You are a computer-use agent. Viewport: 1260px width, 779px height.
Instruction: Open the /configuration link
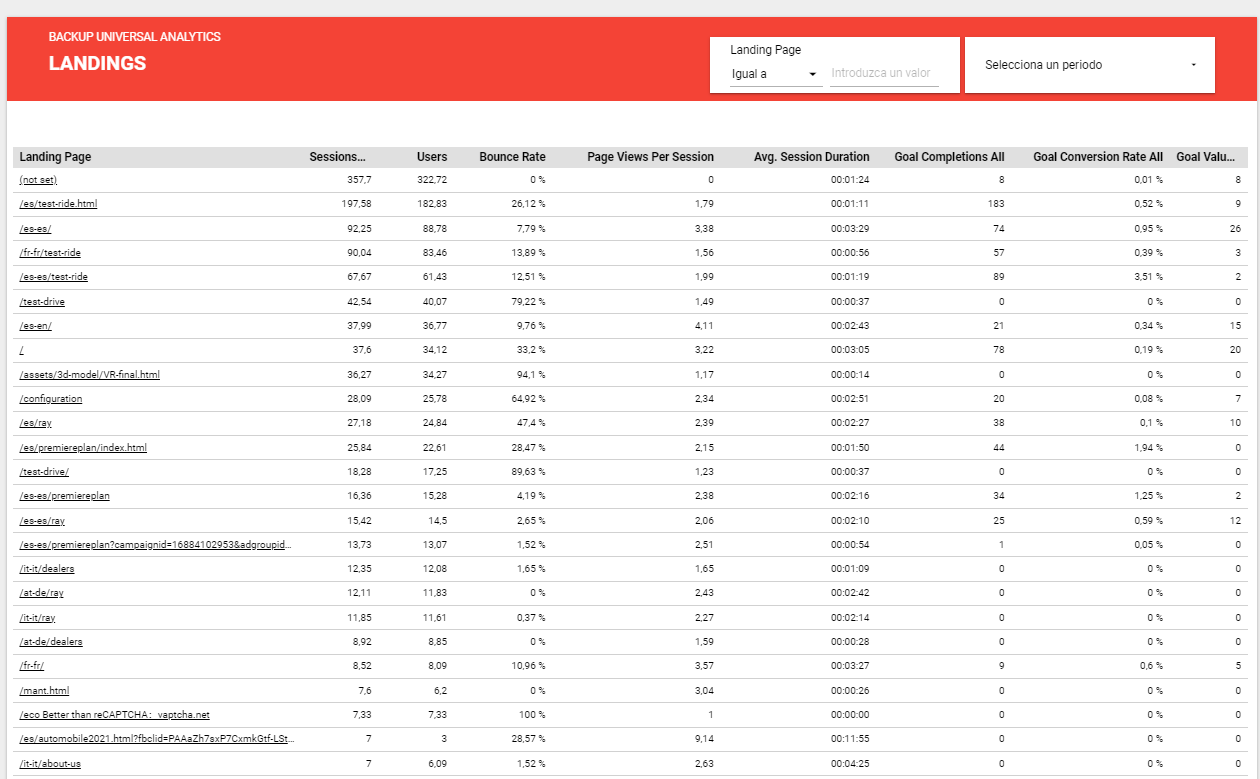pos(51,399)
